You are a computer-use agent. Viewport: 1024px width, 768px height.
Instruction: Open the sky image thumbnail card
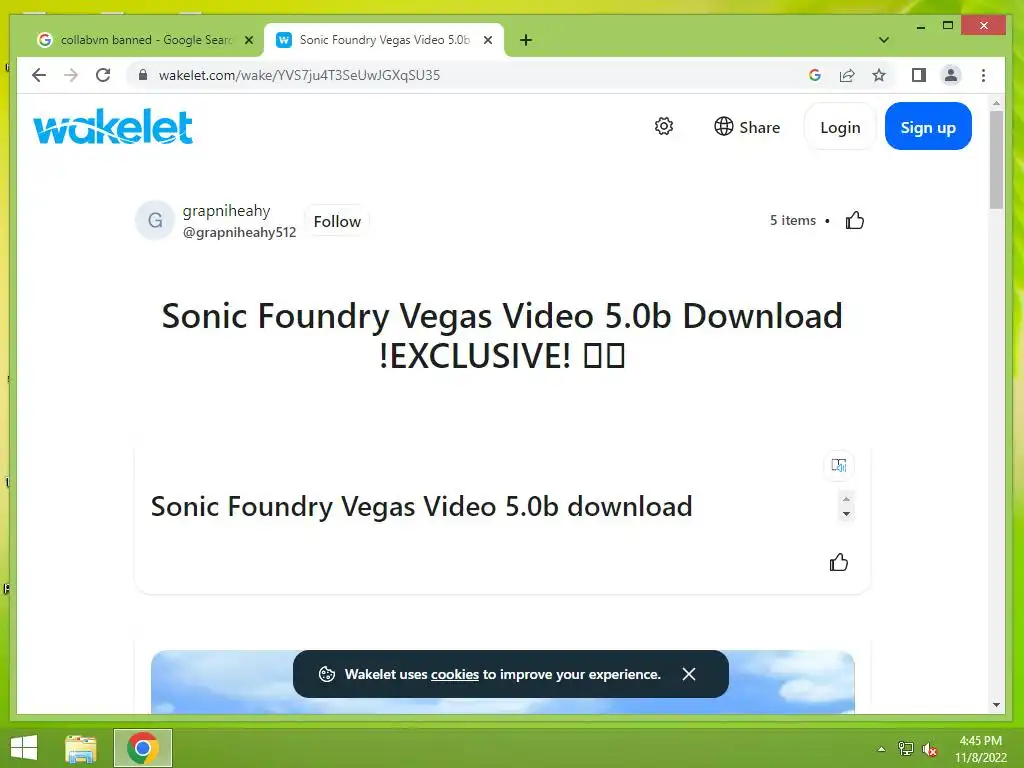point(502,682)
